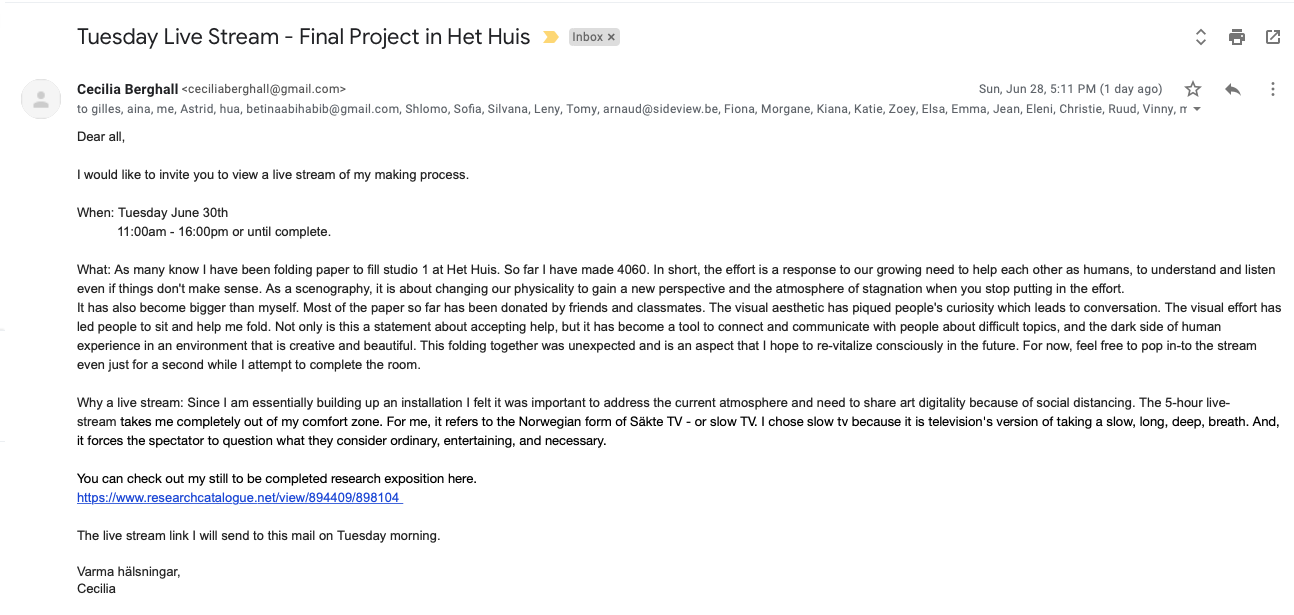Remove the Inbox label with its X
Viewport: 1294px width, 615px height.
coord(611,37)
